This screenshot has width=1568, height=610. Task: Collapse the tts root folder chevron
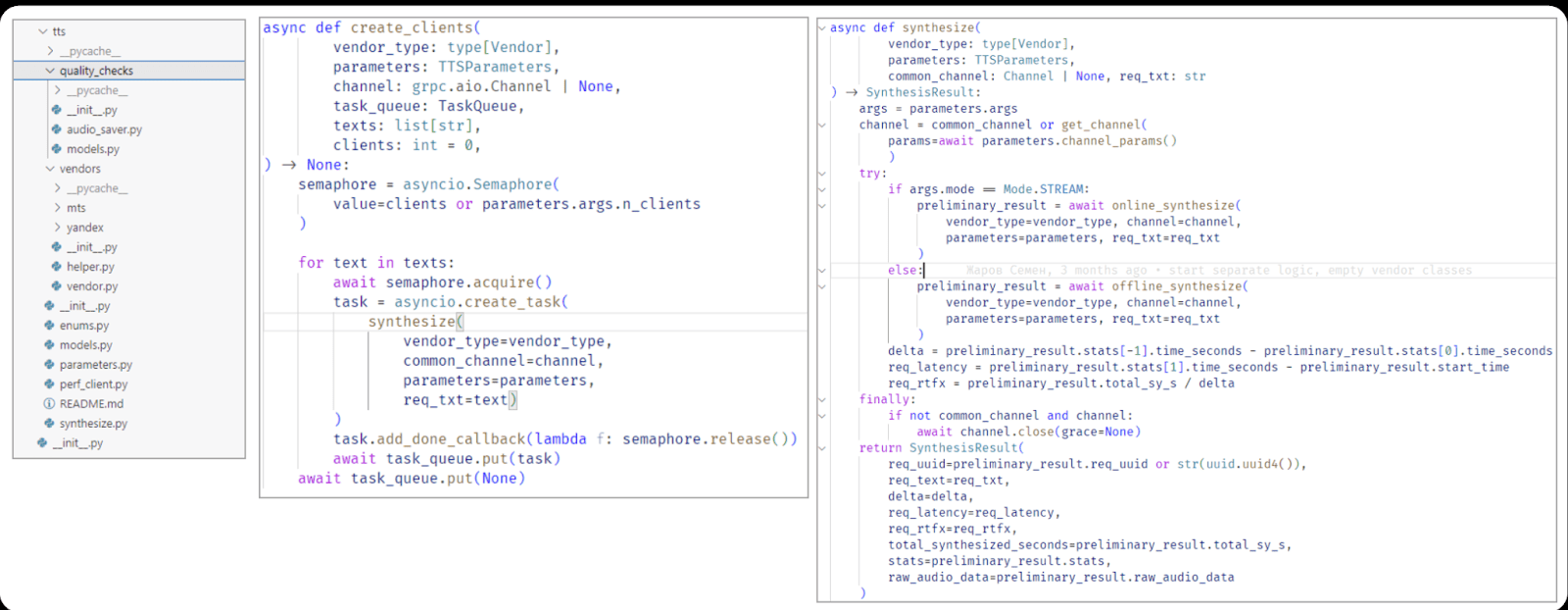point(42,31)
